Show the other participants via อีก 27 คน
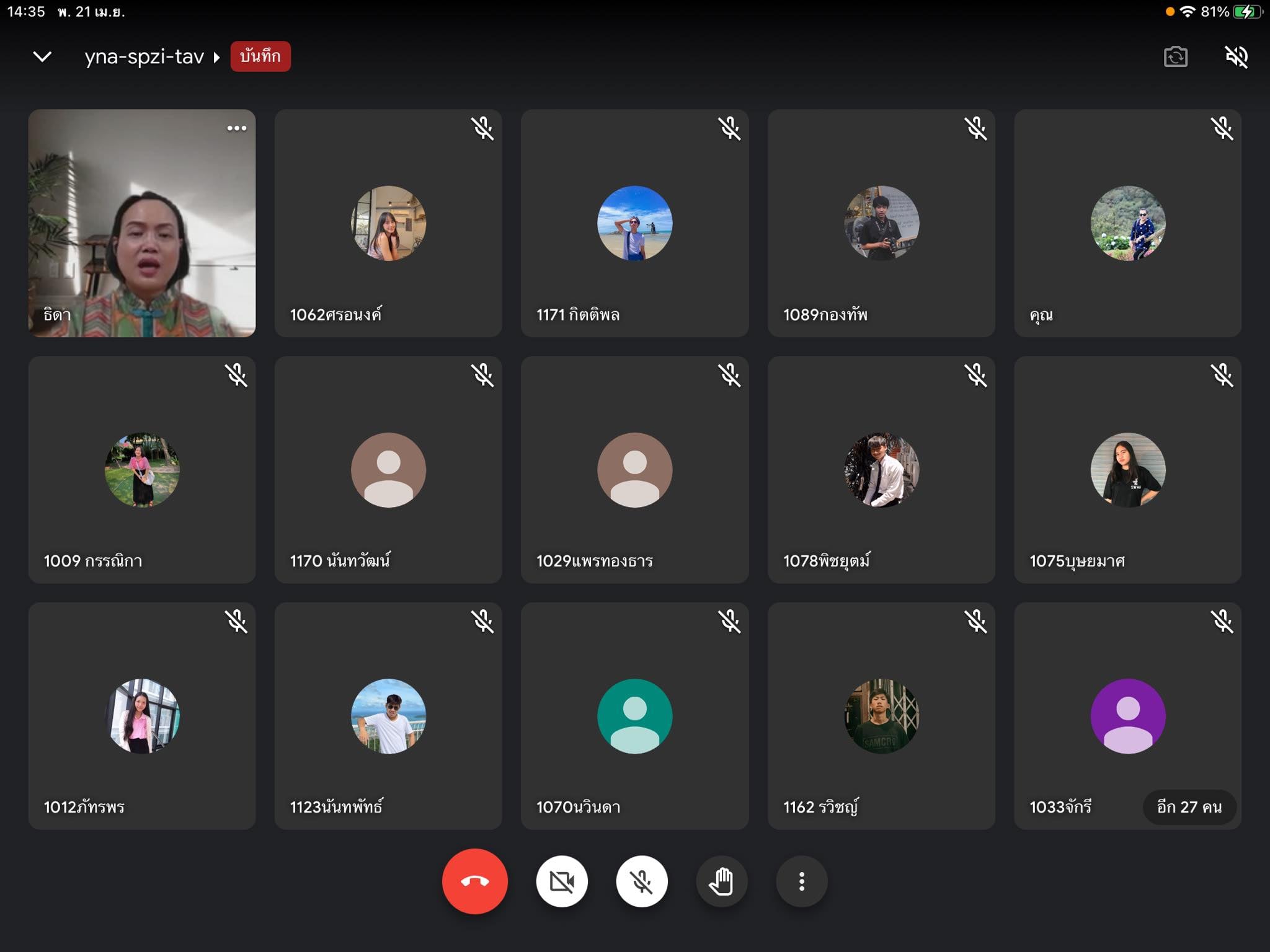1270x952 pixels. coord(1189,806)
